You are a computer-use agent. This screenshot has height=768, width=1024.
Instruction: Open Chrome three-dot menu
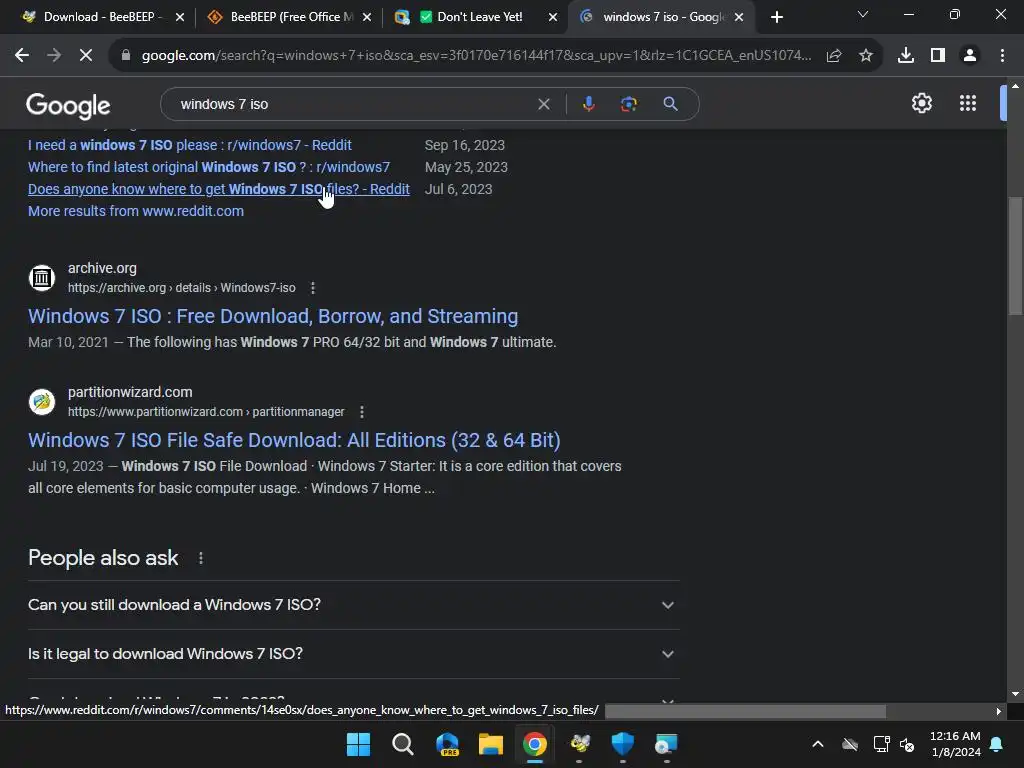point(1002,56)
